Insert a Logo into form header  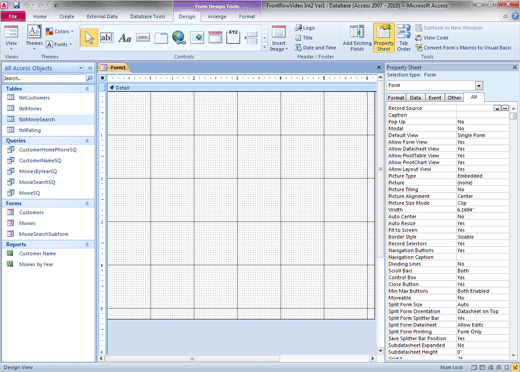(x=305, y=28)
